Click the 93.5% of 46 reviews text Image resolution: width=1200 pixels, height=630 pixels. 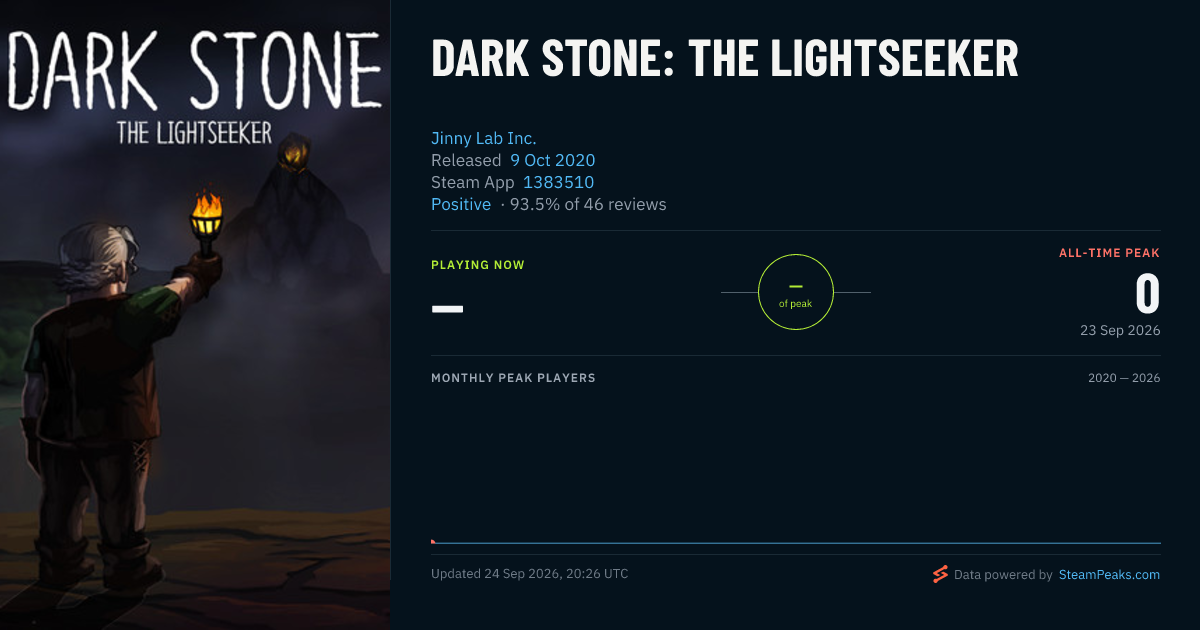[x=588, y=204]
